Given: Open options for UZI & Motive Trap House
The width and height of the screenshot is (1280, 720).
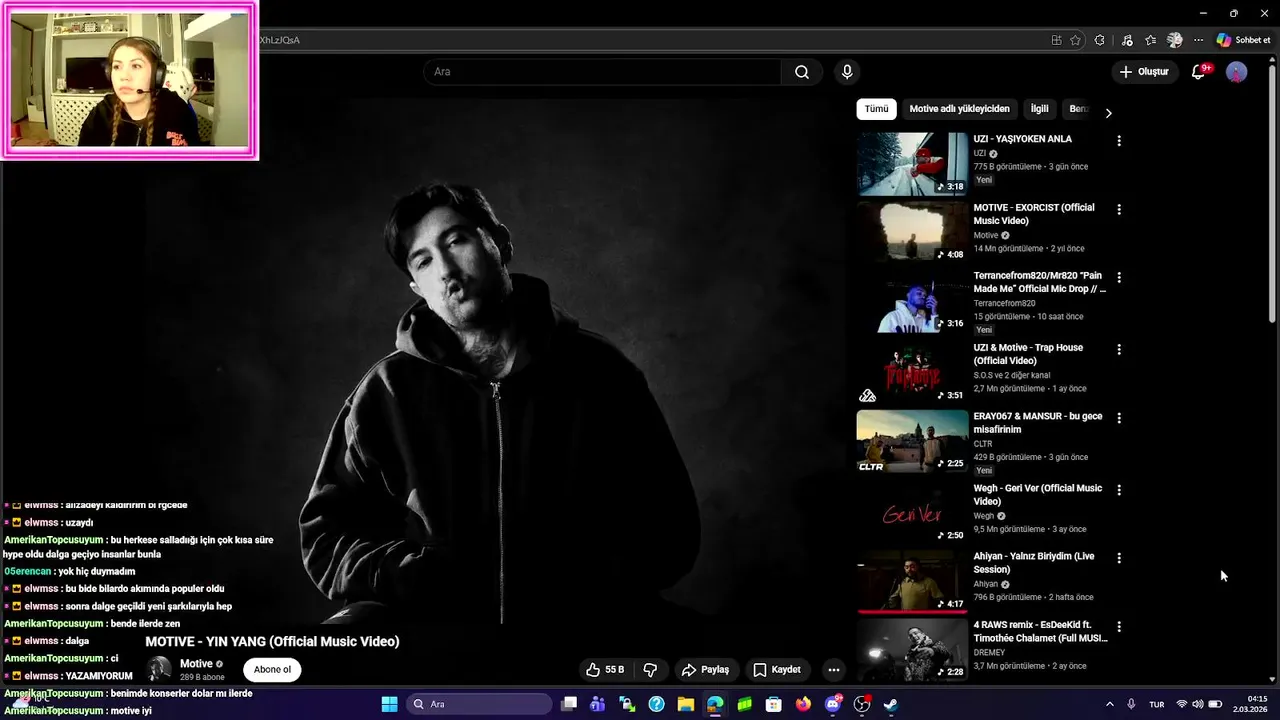Looking at the screenshot, I should pos(1119,350).
